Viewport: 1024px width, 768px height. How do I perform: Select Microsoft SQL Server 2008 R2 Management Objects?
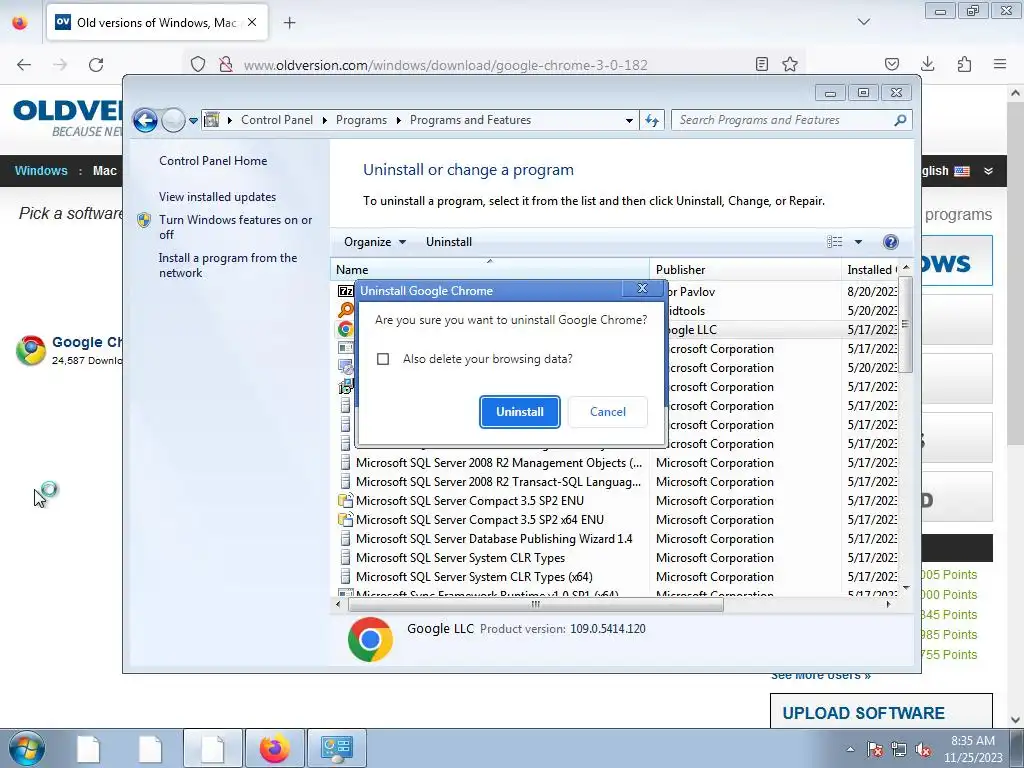pos(499,463)
